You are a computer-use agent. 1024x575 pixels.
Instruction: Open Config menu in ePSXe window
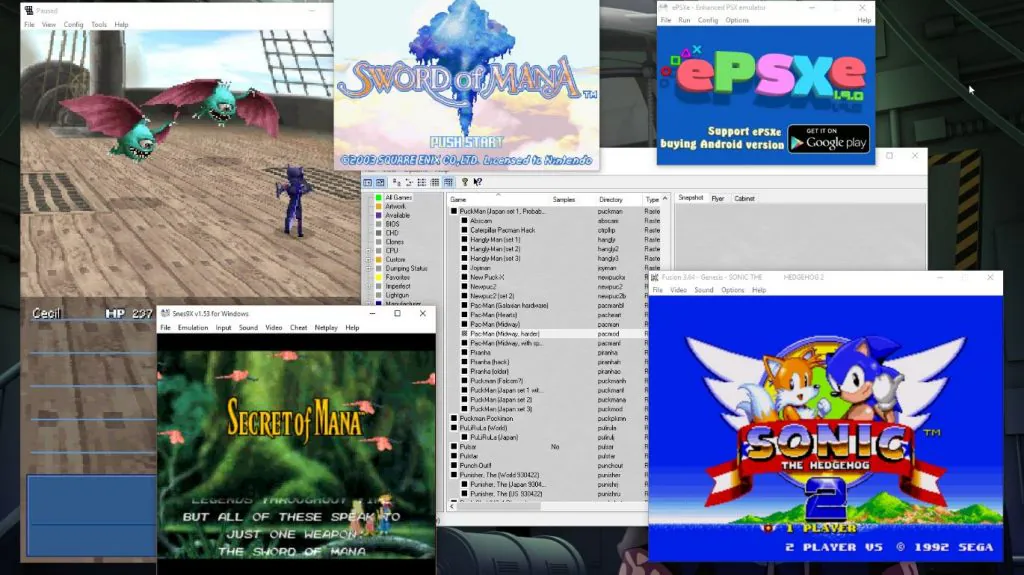pos(707,20)
